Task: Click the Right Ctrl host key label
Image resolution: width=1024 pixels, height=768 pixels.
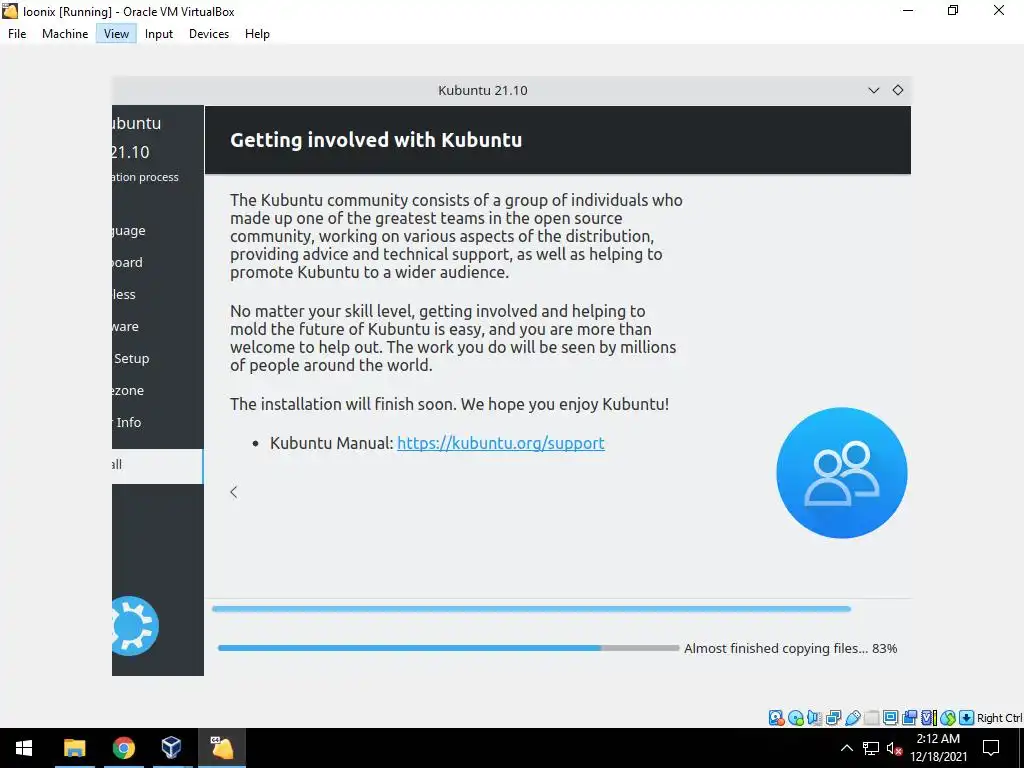Action: [1000, 718]
